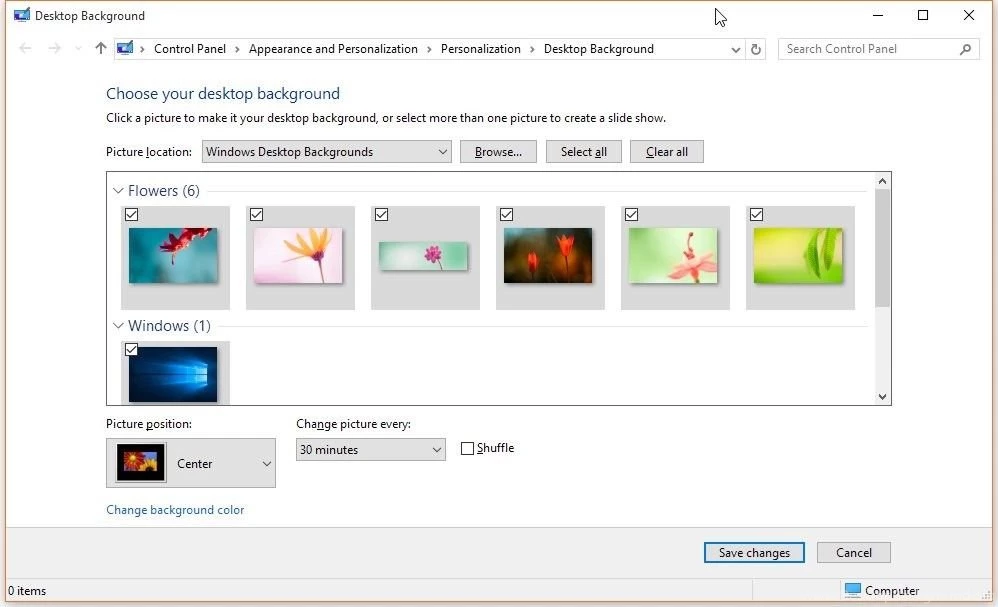
Task: Enable the Shuffle option
Action: click(x=467, y=448)
